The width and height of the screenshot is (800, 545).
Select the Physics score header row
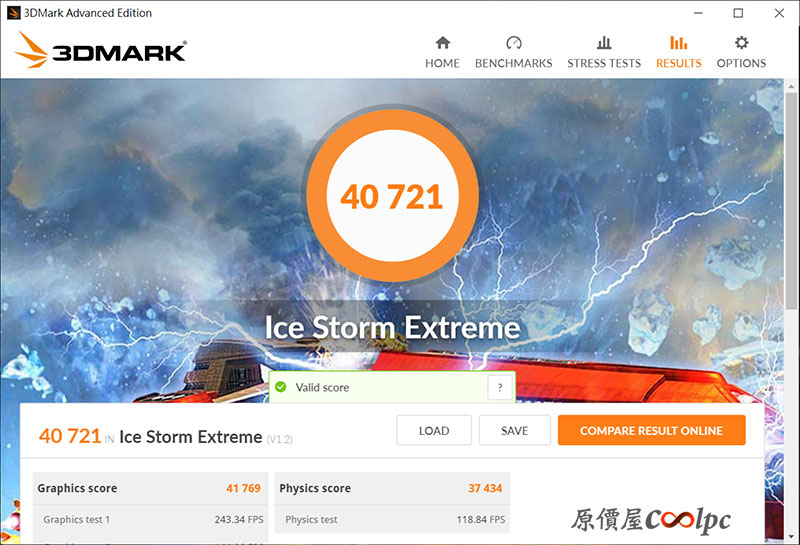392,488
